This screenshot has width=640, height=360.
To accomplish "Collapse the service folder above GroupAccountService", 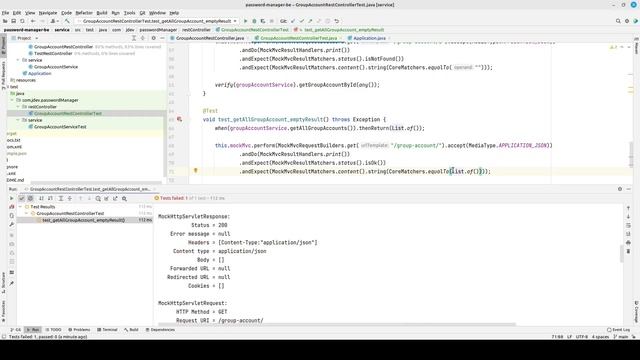I will pyautogui.click(x=18, y=60).
